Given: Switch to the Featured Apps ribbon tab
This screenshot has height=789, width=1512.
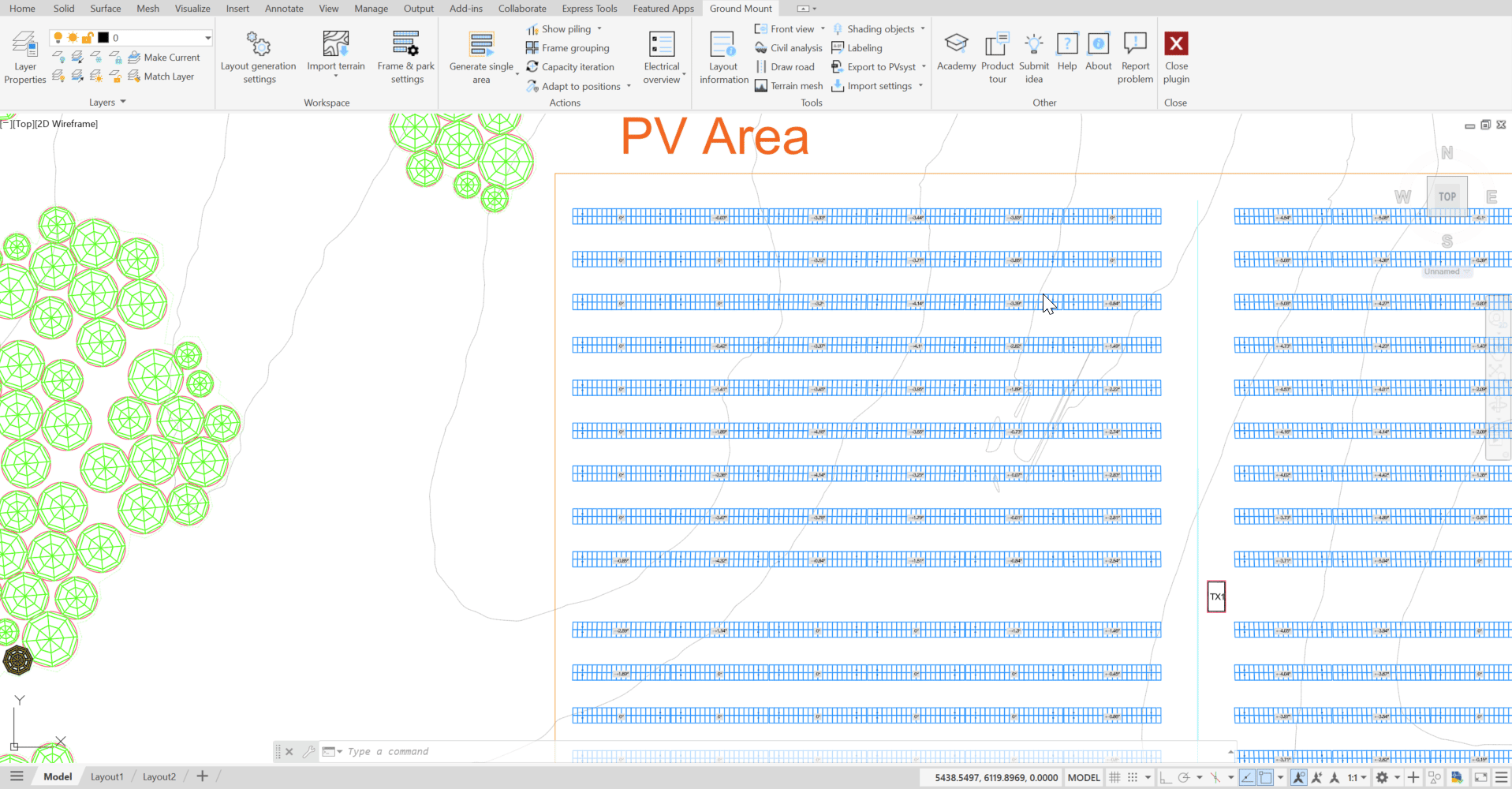Looking at the screenshot, I should coord(663,9).
